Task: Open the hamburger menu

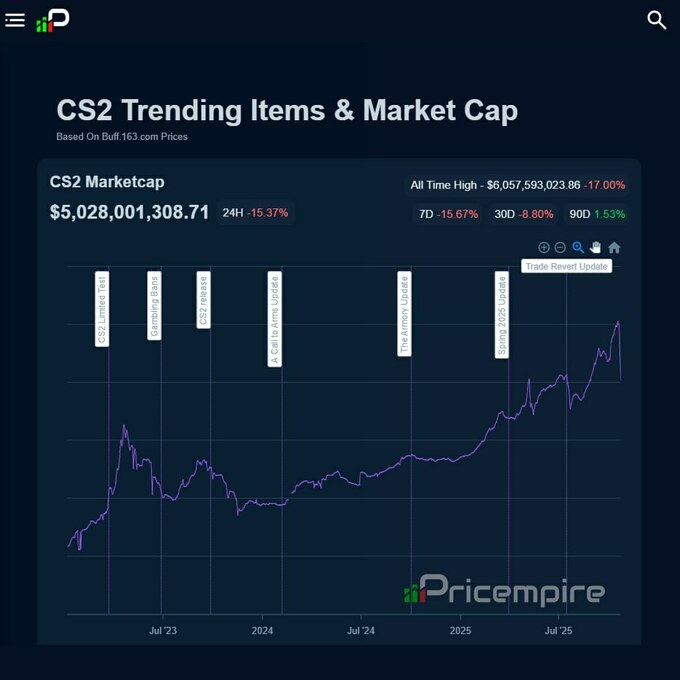Action: pos(15,20)
